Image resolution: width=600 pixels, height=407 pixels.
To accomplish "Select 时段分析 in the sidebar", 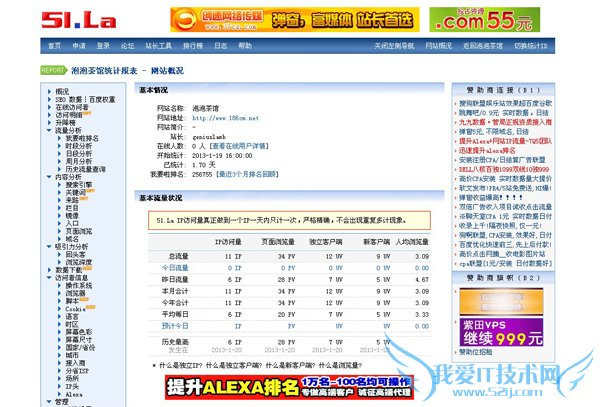I will point(79,146).
